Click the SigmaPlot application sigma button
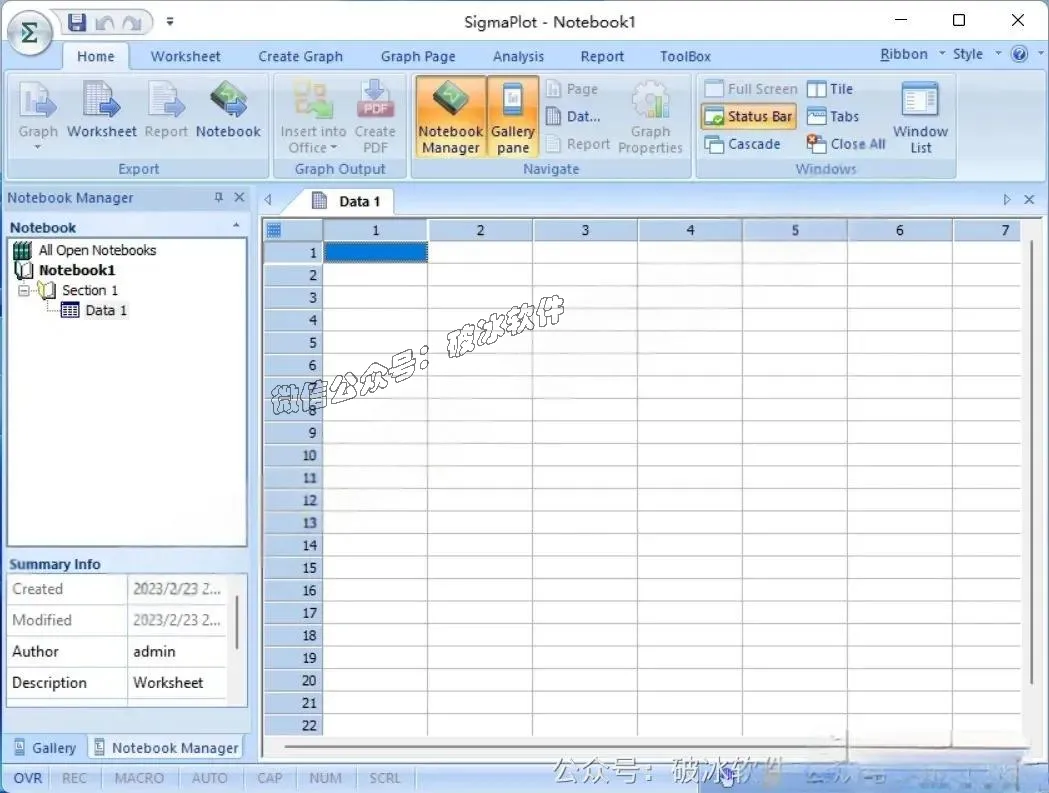The image size is (1049, 793). pyautogui.click(x=29, y=32)
